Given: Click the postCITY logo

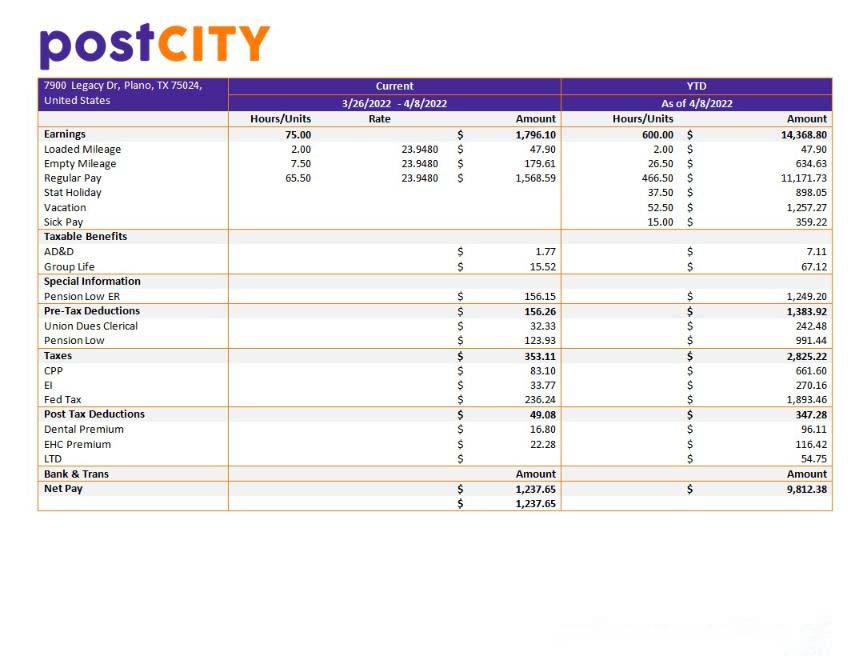Looking at the screenshot, I should click(155, 45).
